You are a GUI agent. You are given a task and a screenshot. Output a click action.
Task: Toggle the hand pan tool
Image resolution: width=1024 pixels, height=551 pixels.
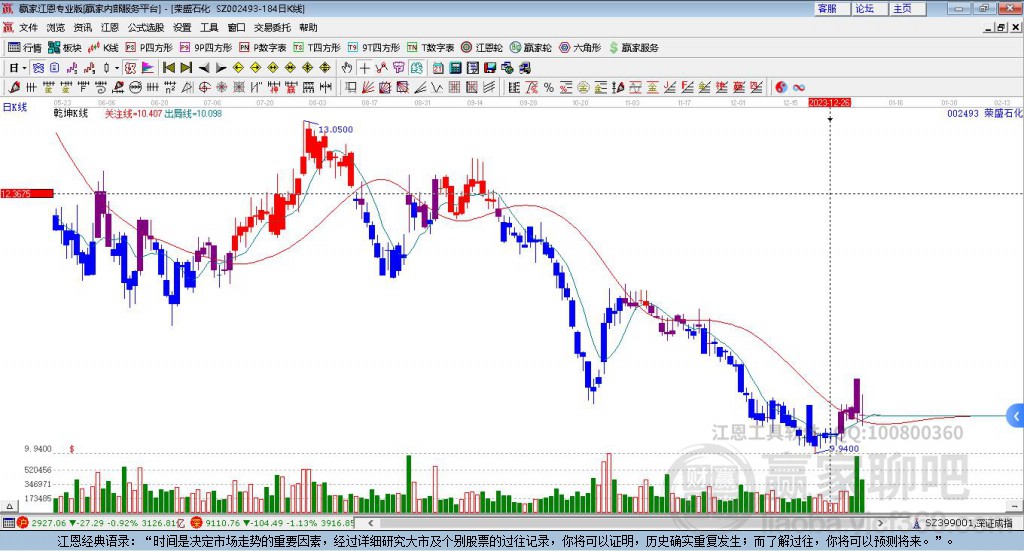(x=347, y=68)
